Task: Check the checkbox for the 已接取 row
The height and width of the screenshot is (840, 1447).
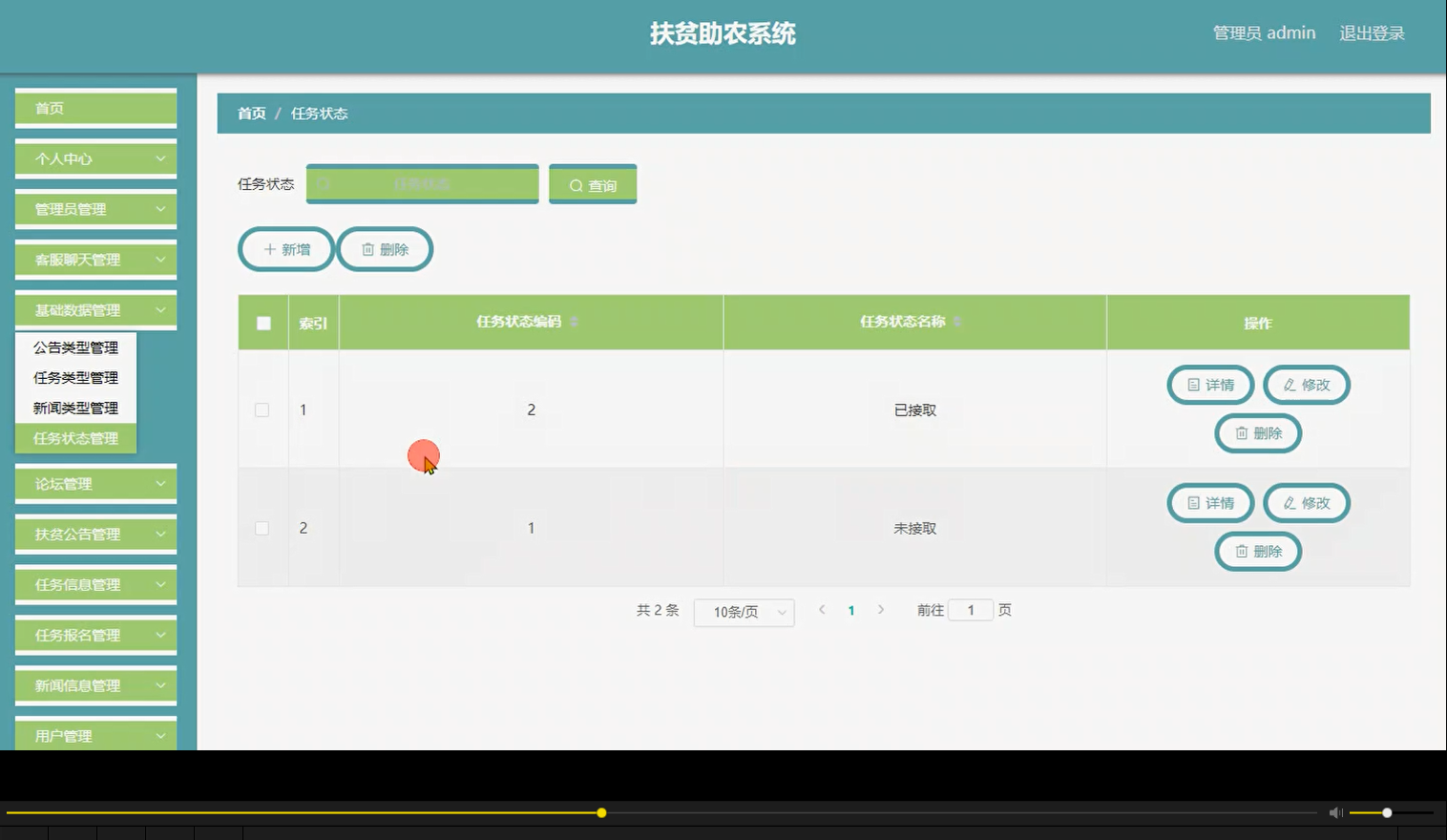Action: [263, 409]
